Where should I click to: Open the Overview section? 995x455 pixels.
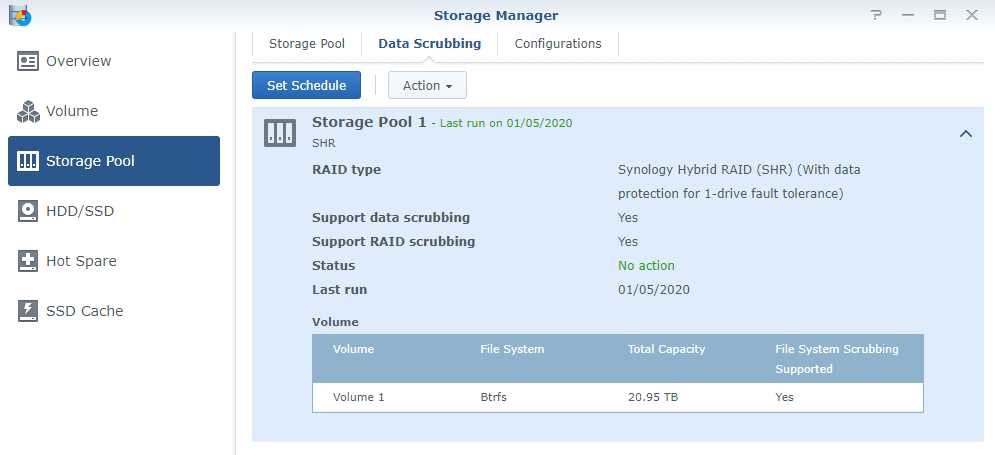pos(114,62)
